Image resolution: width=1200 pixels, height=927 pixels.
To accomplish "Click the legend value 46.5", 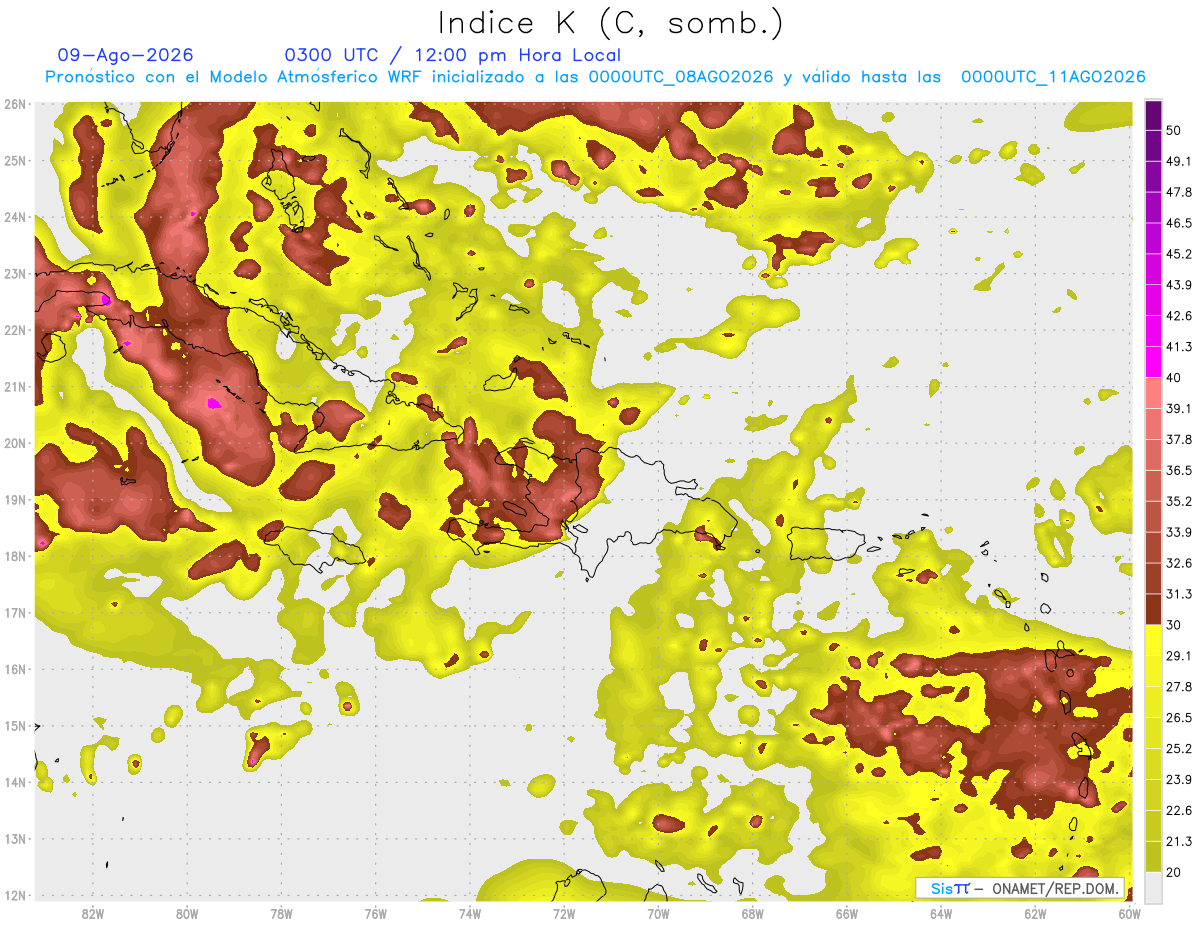I will coord(1179,224).
